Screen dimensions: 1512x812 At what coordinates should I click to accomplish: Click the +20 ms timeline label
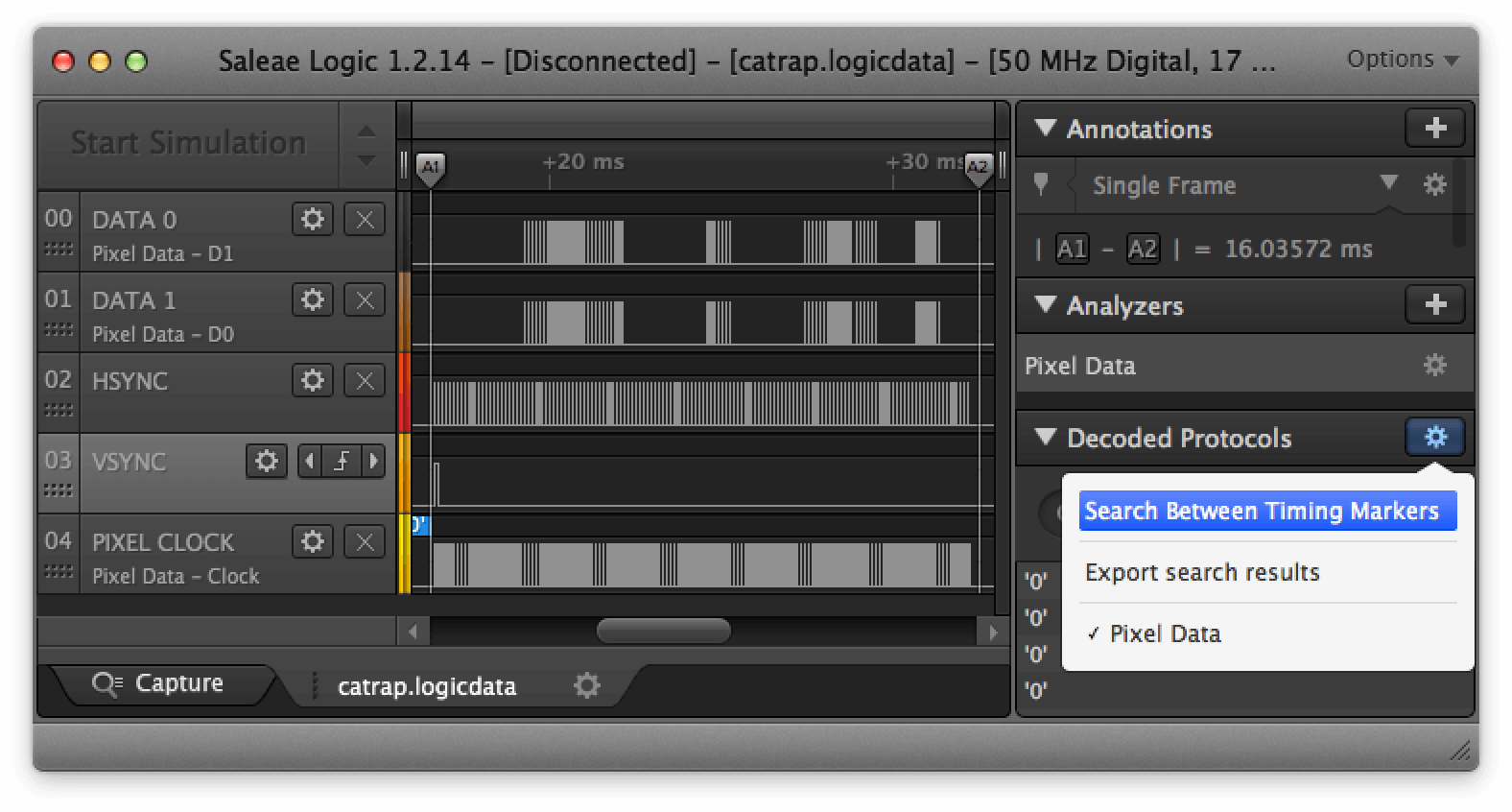coord(583,161)
